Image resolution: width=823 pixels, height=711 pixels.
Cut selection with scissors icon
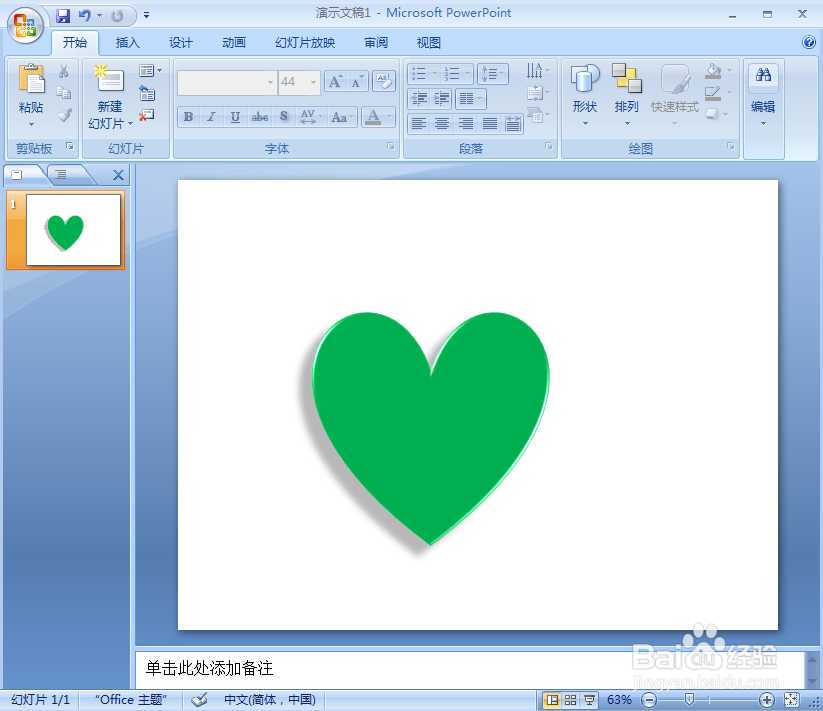point(64,71)
